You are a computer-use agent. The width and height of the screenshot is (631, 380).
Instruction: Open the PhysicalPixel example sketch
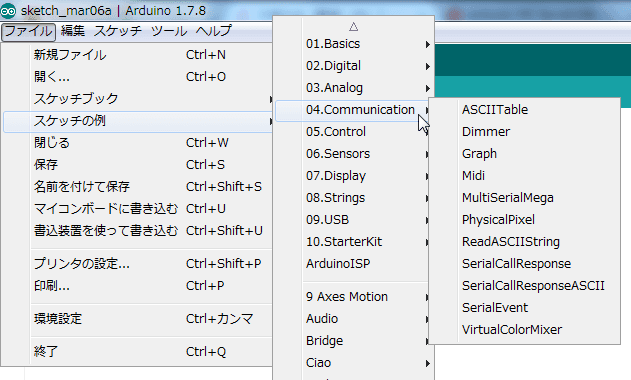[x=524, y=220]
